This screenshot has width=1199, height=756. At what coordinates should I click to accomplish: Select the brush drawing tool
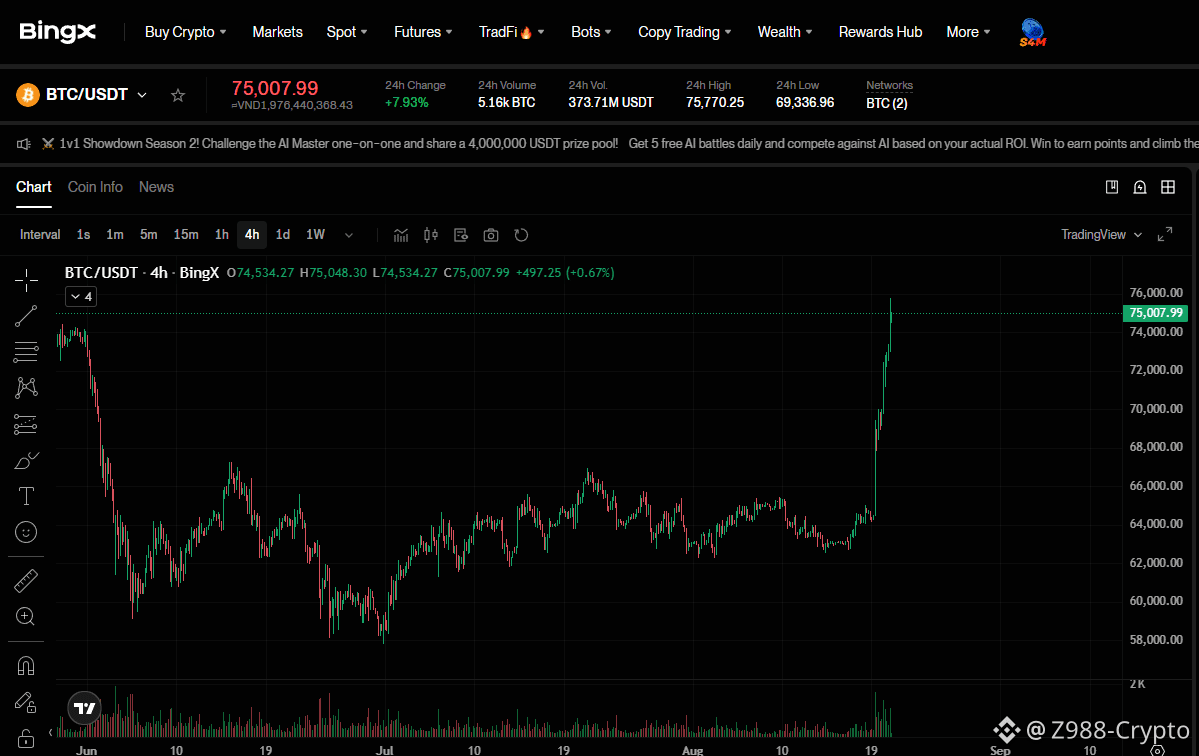coord(26,460)
